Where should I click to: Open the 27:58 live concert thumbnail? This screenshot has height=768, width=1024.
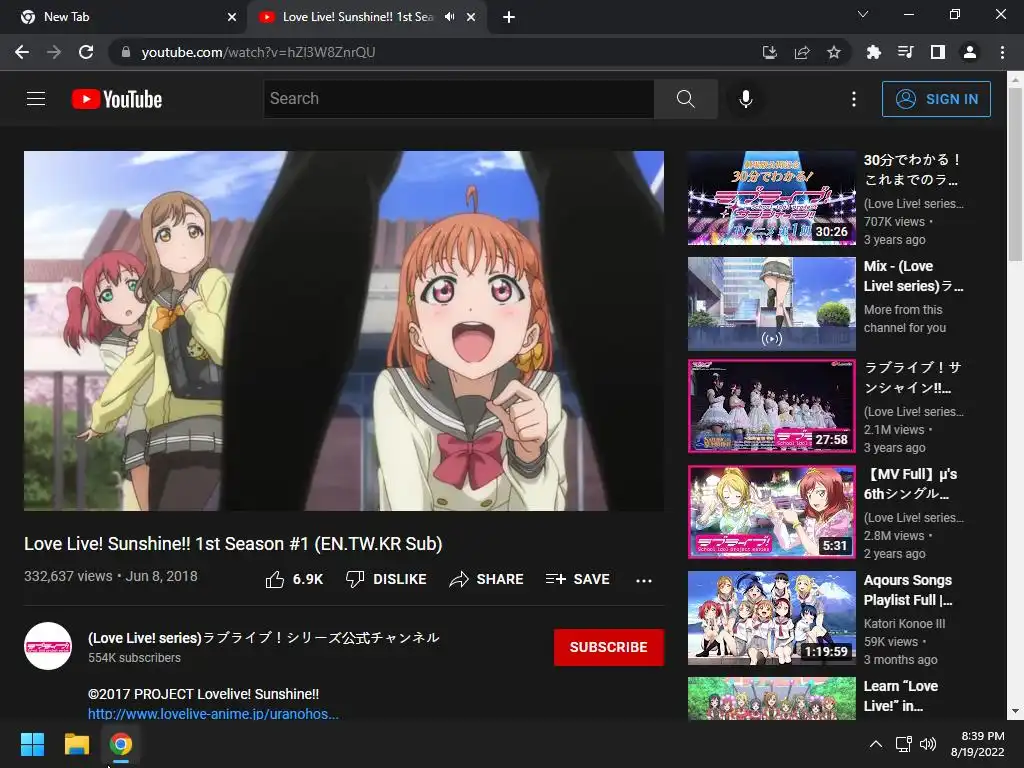coord(771,406)
